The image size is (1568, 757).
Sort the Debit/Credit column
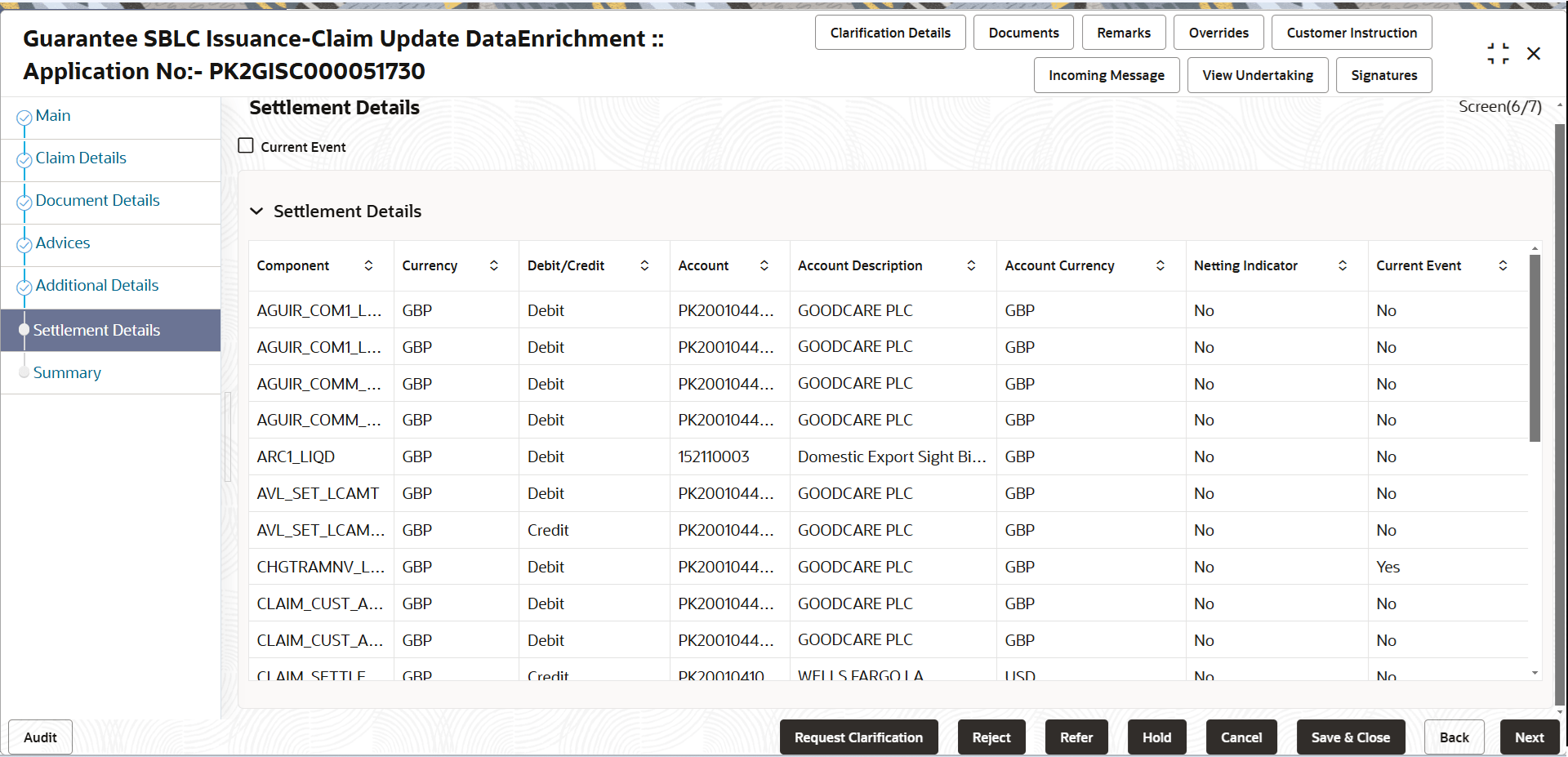pos(645,265)
